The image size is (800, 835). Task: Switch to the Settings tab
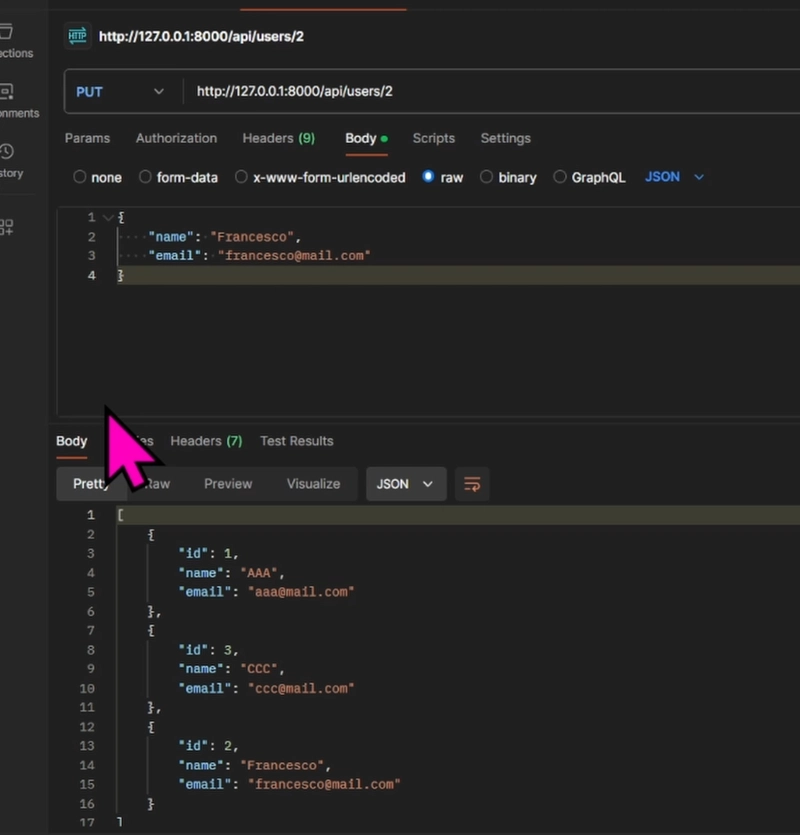(x=505, y=138)
